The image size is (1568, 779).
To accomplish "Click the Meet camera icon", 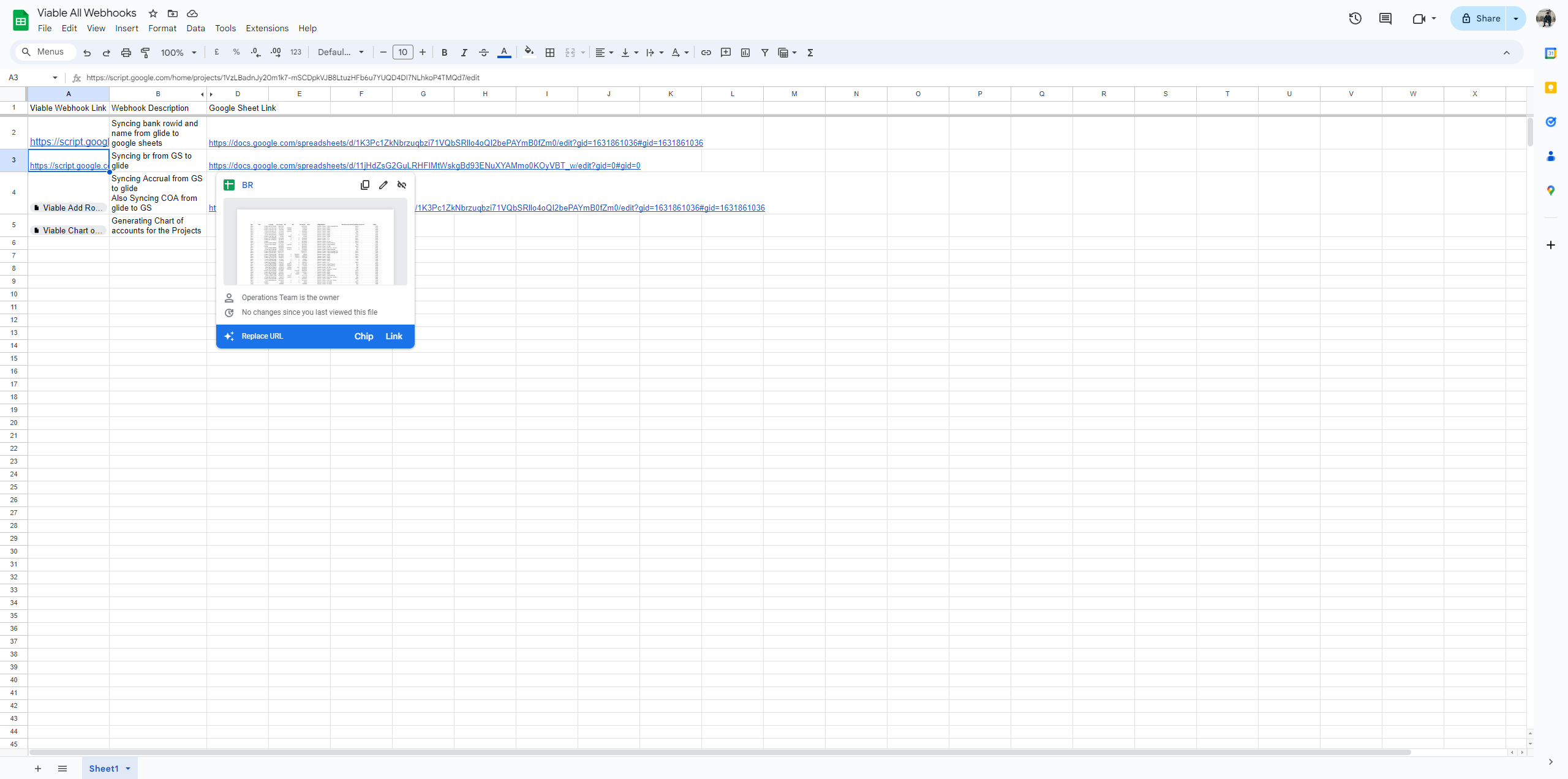I will (1419, 18).
